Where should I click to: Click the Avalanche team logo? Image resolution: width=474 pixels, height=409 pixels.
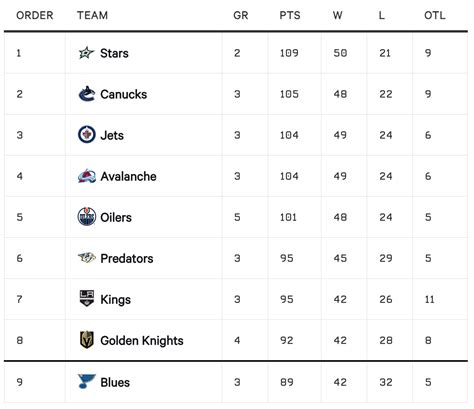(x=87, y=176)
